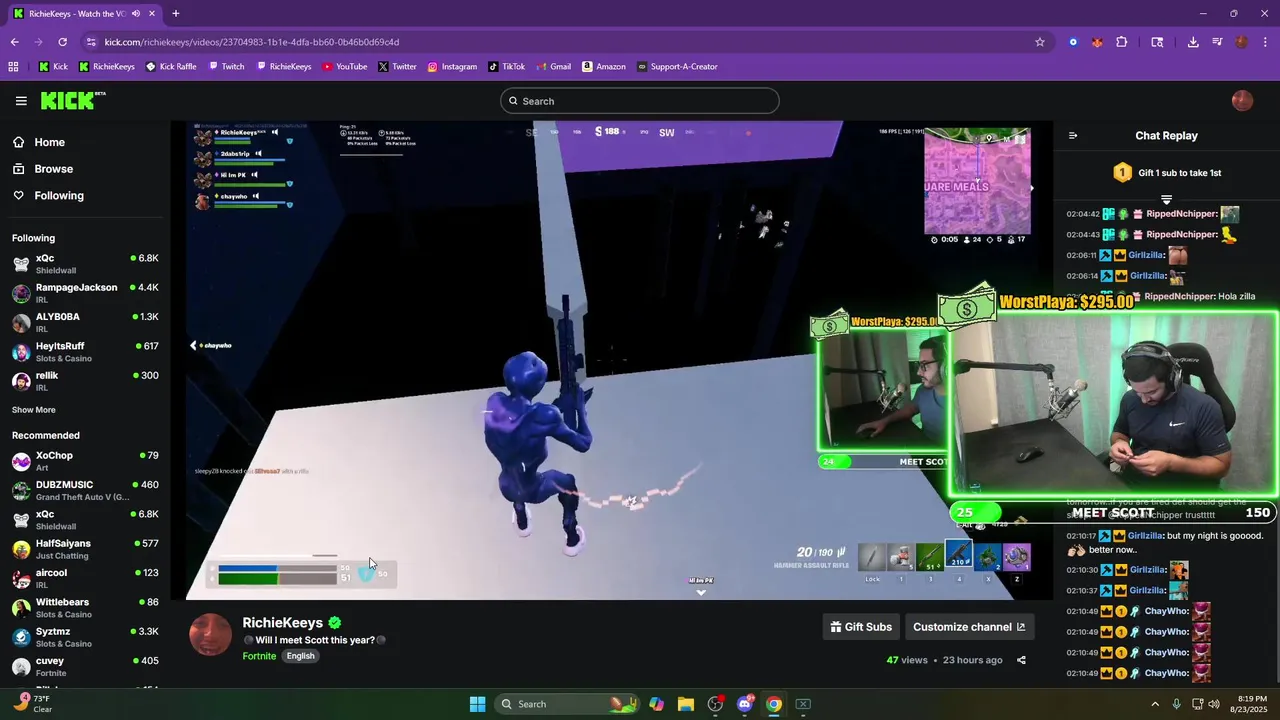Open HeyItsRuff channel
1280x720 pixels.
pos(85,352)
